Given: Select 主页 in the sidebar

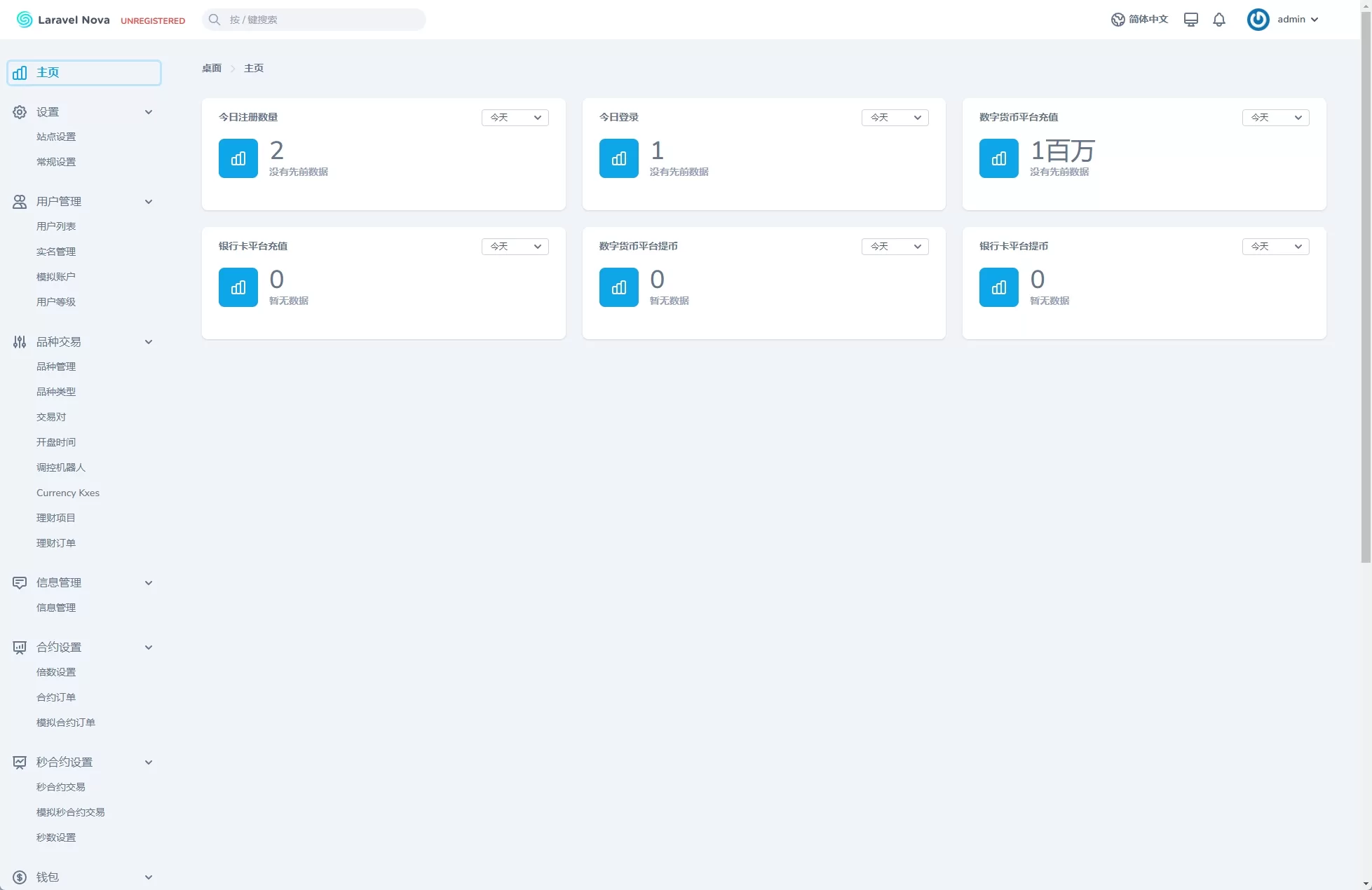Looking at the screenshot, I should tap(84, 73).
